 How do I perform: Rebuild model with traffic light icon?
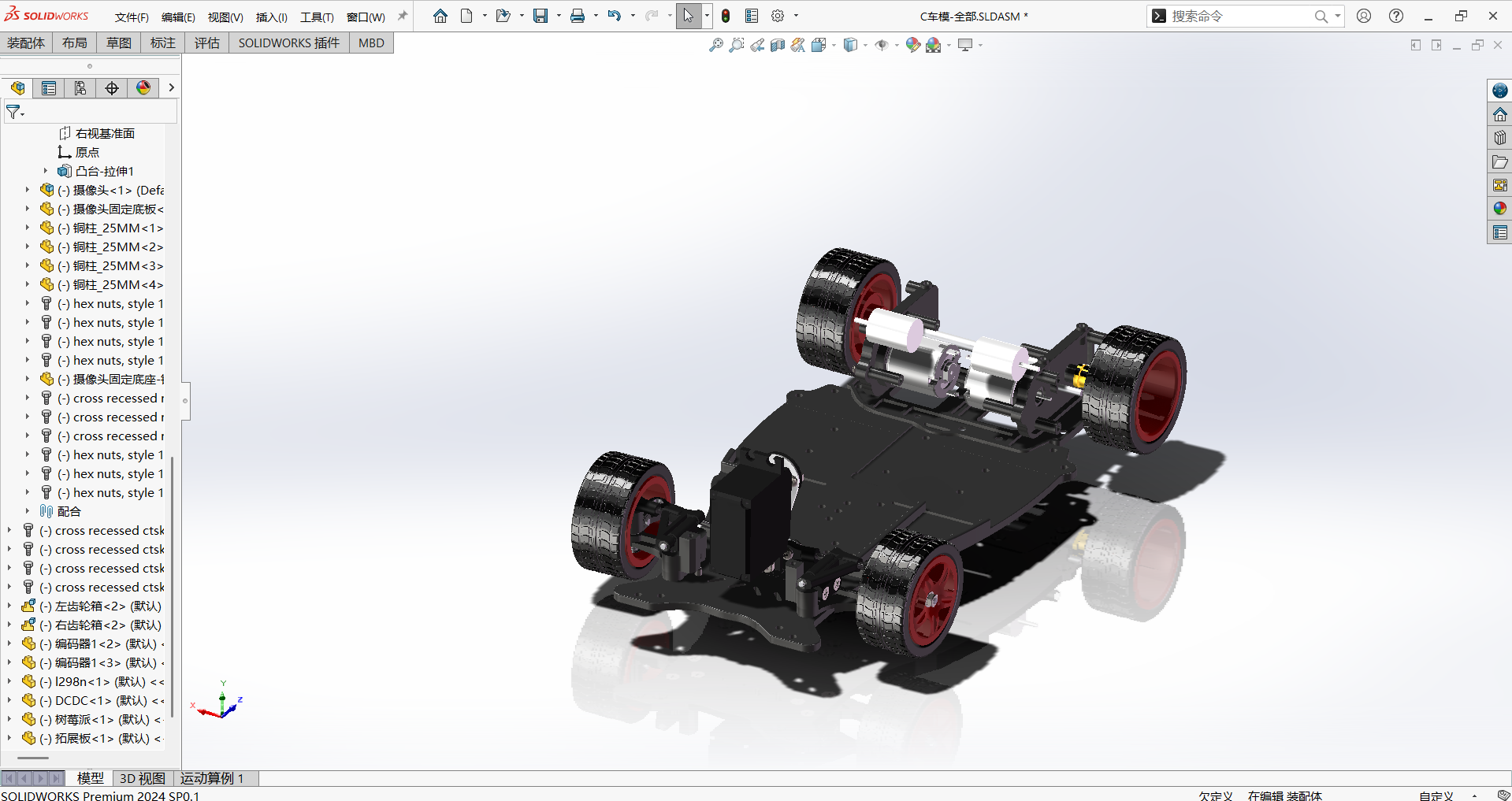[x=726, y=16]
